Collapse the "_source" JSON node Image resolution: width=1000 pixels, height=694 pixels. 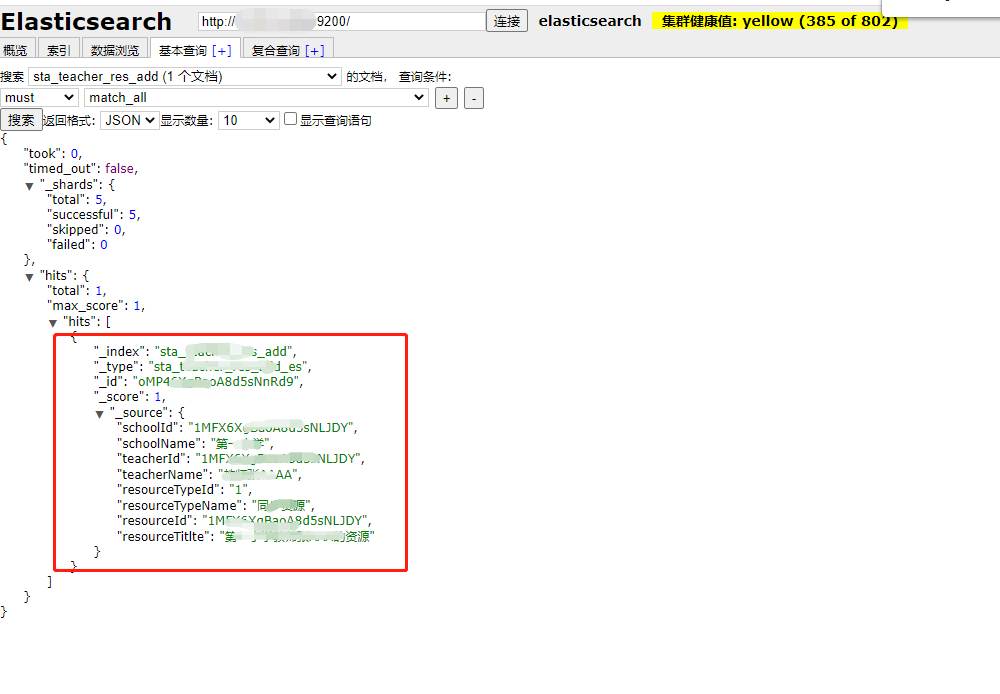point(99,414)
